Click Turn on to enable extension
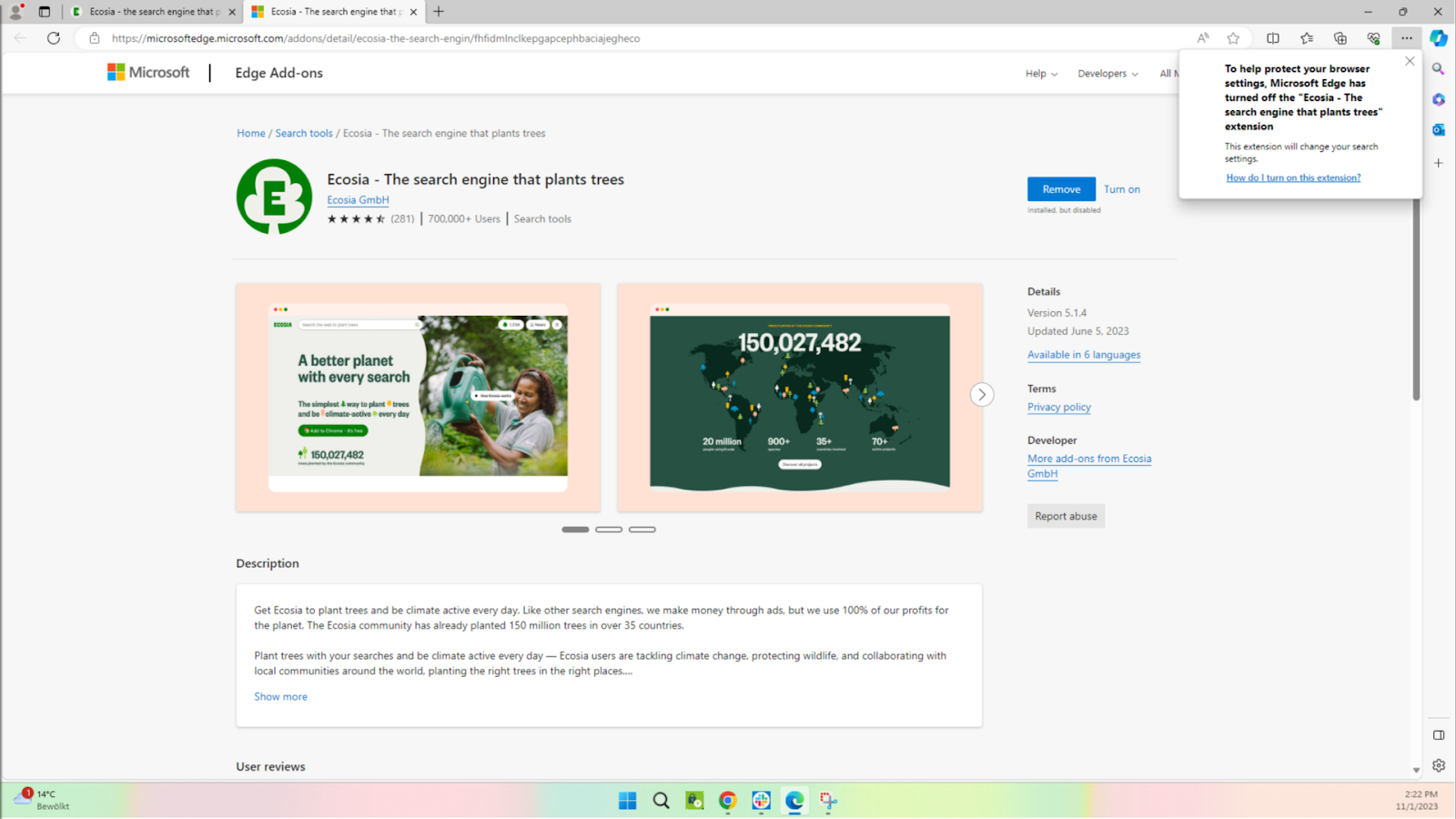This screenshot has height=819, width=1456. 1122,189
